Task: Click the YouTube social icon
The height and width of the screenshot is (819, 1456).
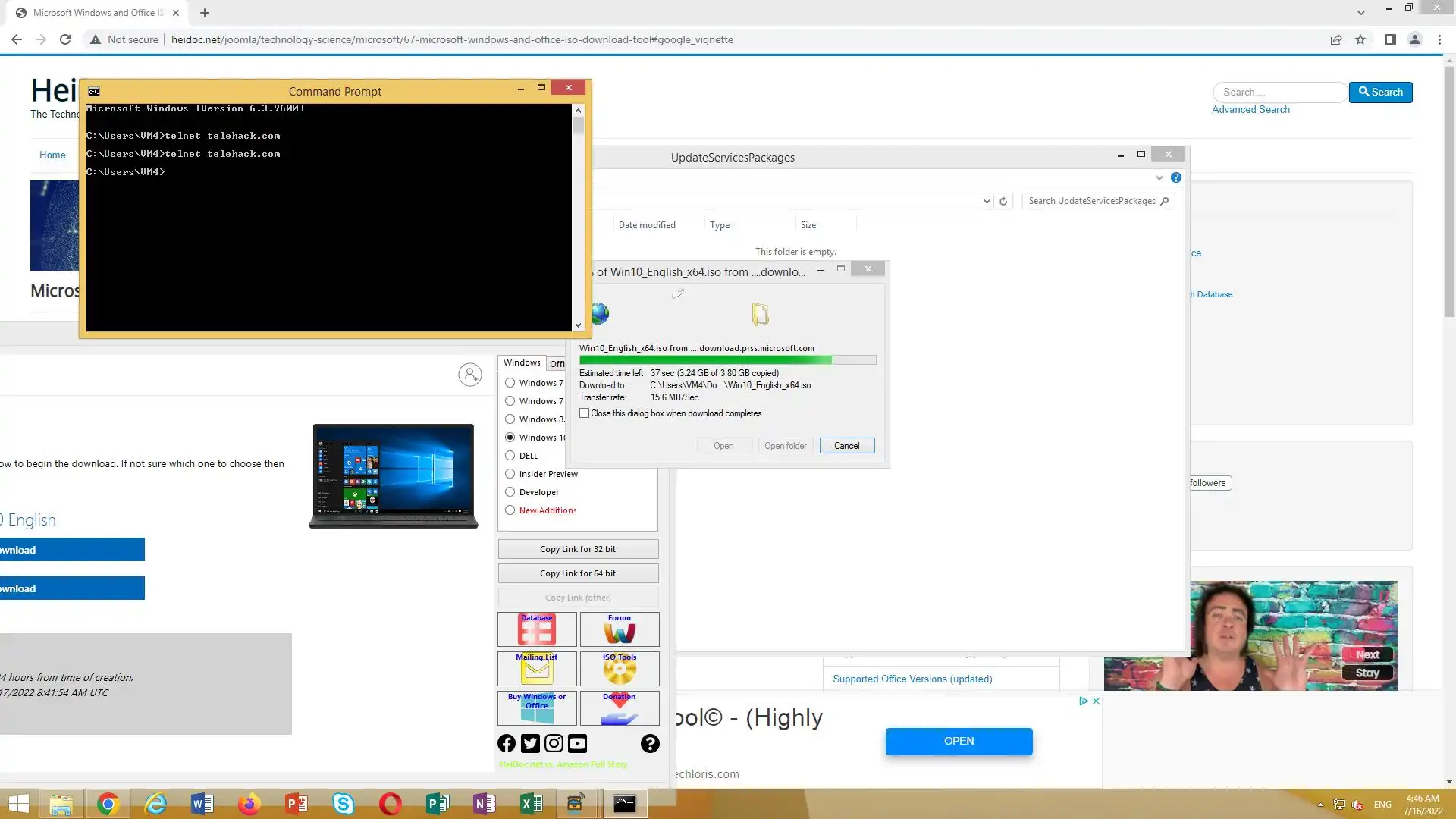Action: [x=577, y=744]
